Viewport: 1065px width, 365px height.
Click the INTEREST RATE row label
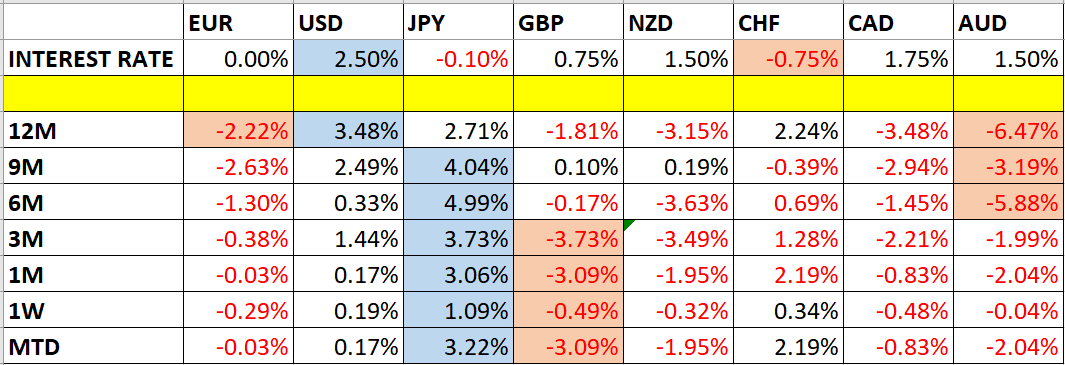tap(94, 58)
